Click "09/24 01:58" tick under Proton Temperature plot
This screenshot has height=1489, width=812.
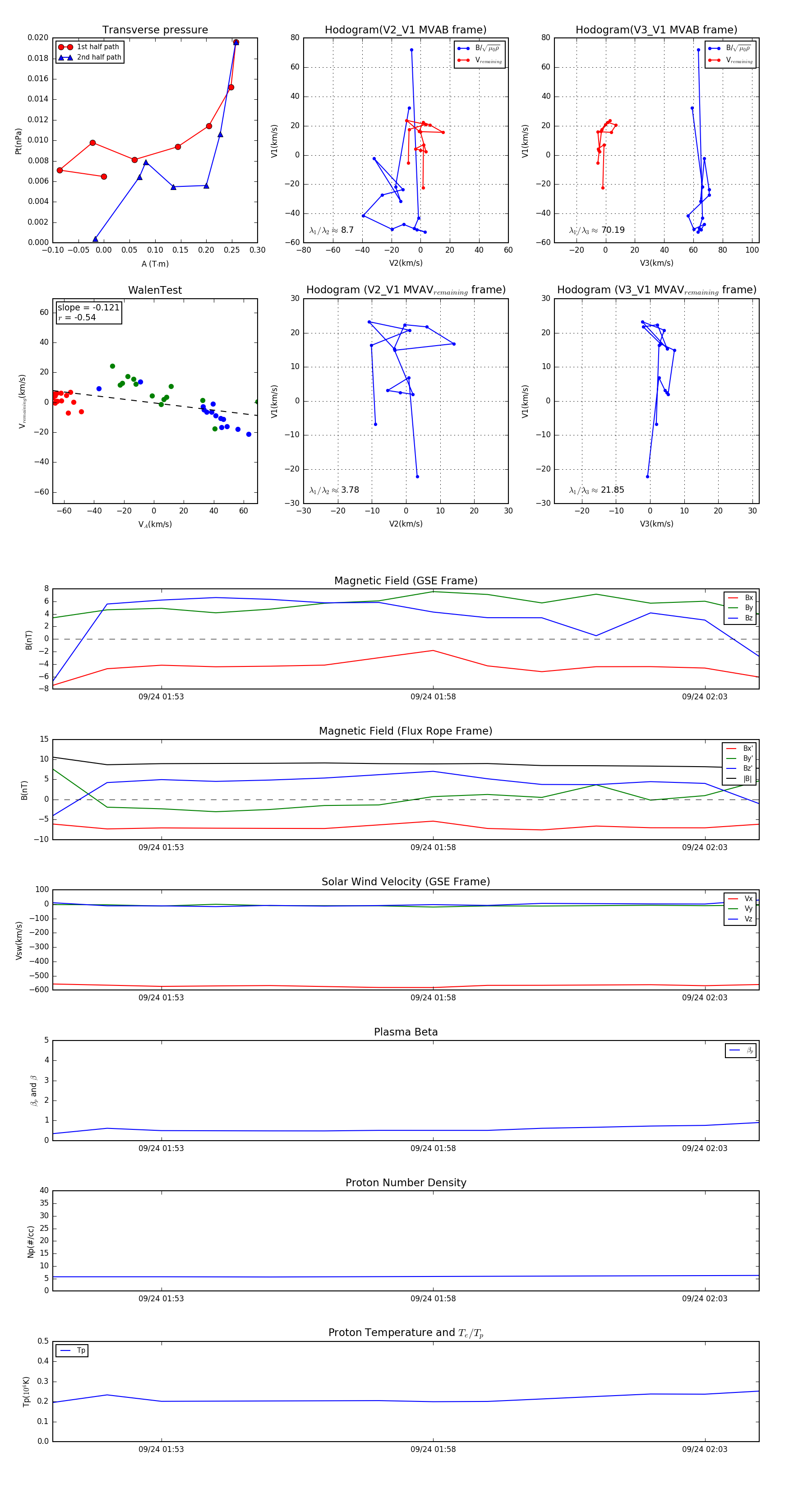433,1449
